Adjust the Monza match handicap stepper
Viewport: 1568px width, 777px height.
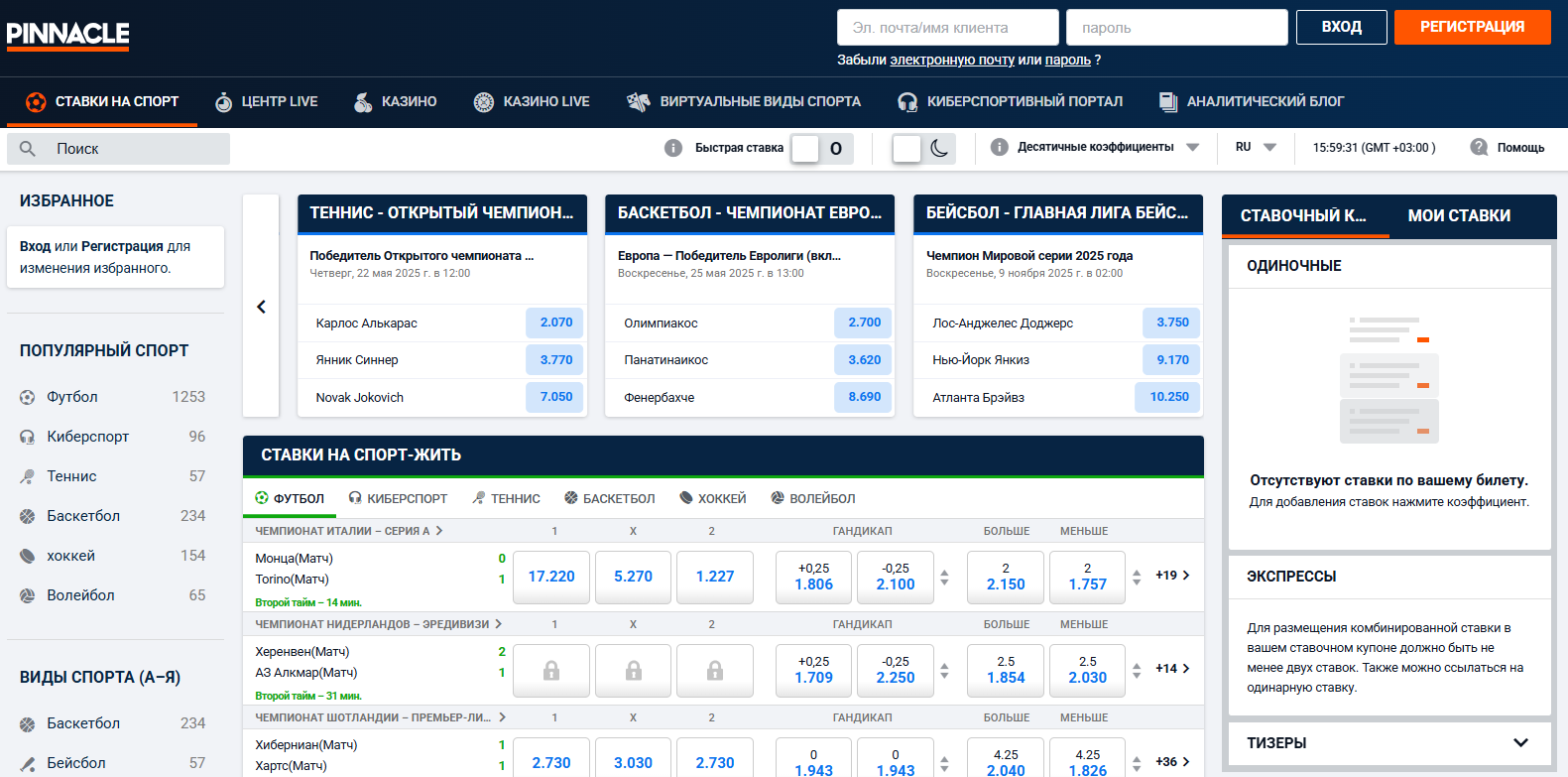point(944,577)
